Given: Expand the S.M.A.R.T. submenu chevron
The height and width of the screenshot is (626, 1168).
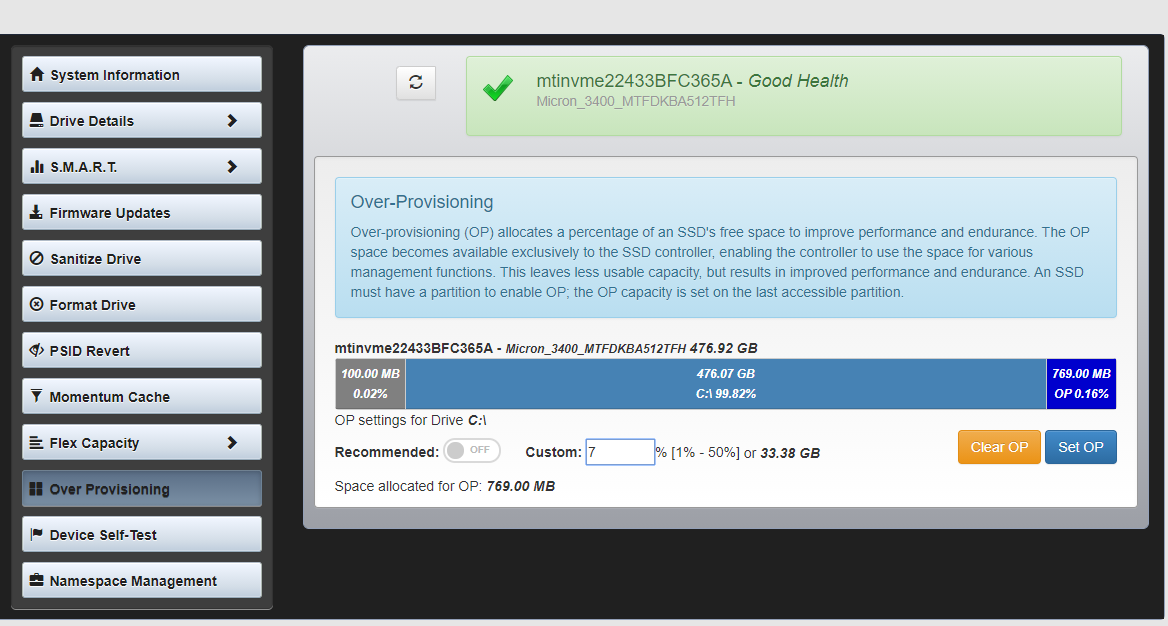Looking at the screenshot, I should (232, 167).
